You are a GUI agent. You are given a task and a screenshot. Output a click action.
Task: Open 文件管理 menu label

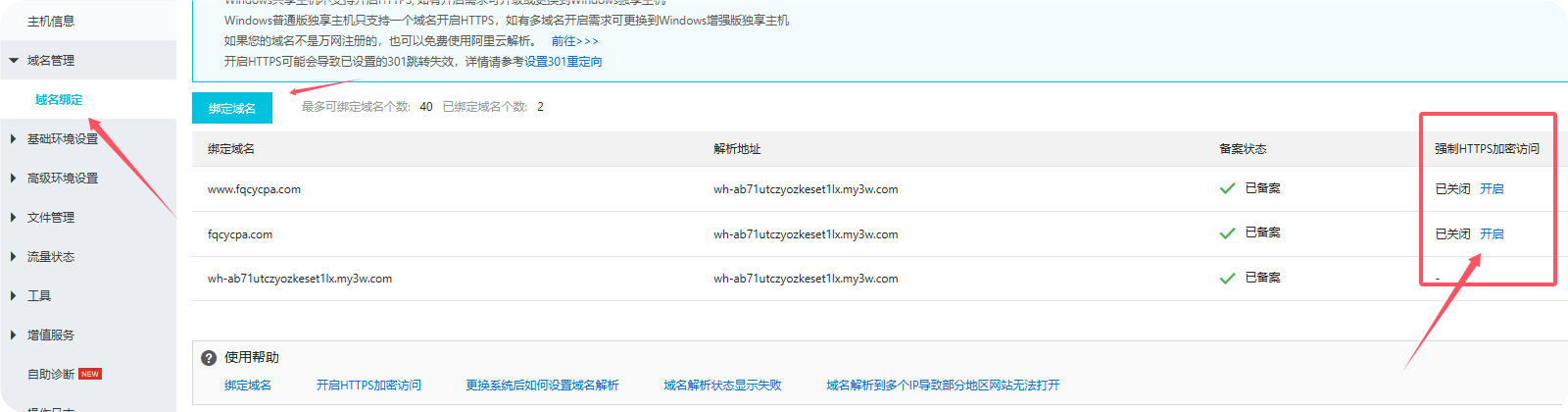[x=51, y=218]
